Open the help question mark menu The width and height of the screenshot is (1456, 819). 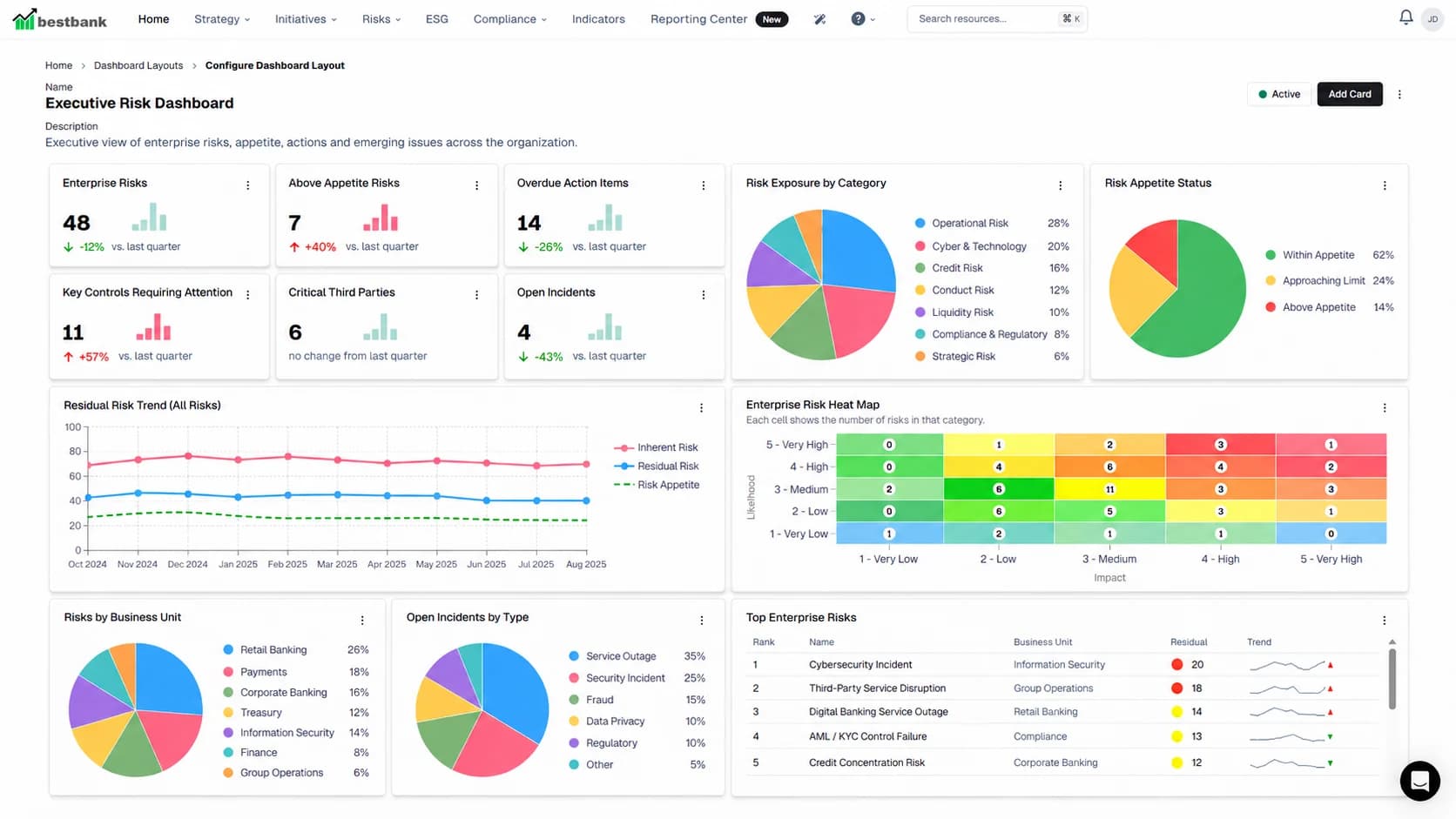coord(862,19)
